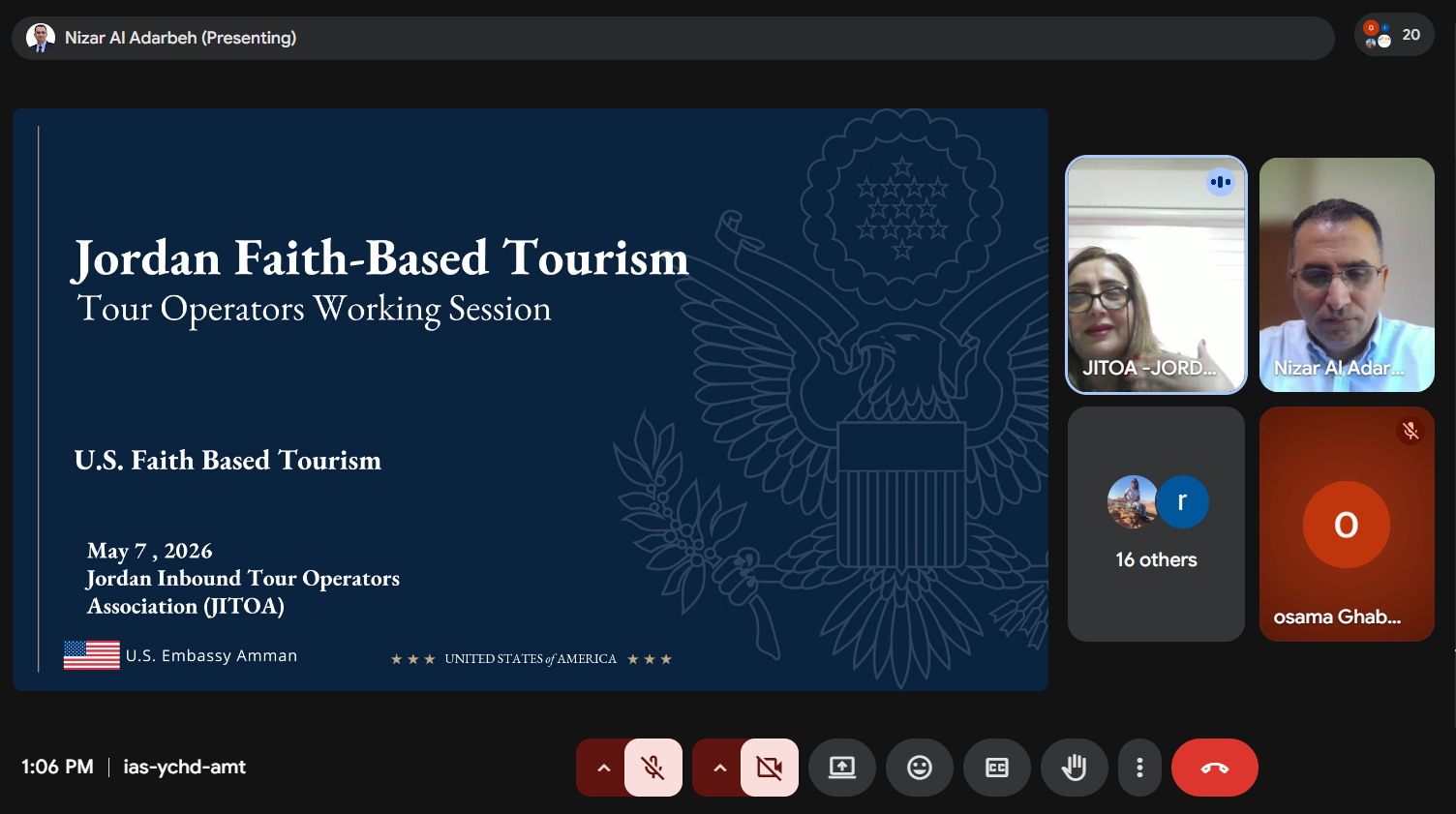
Task: Select the osama Ghab... participant tile
Action: click(x=1347, y=524)
